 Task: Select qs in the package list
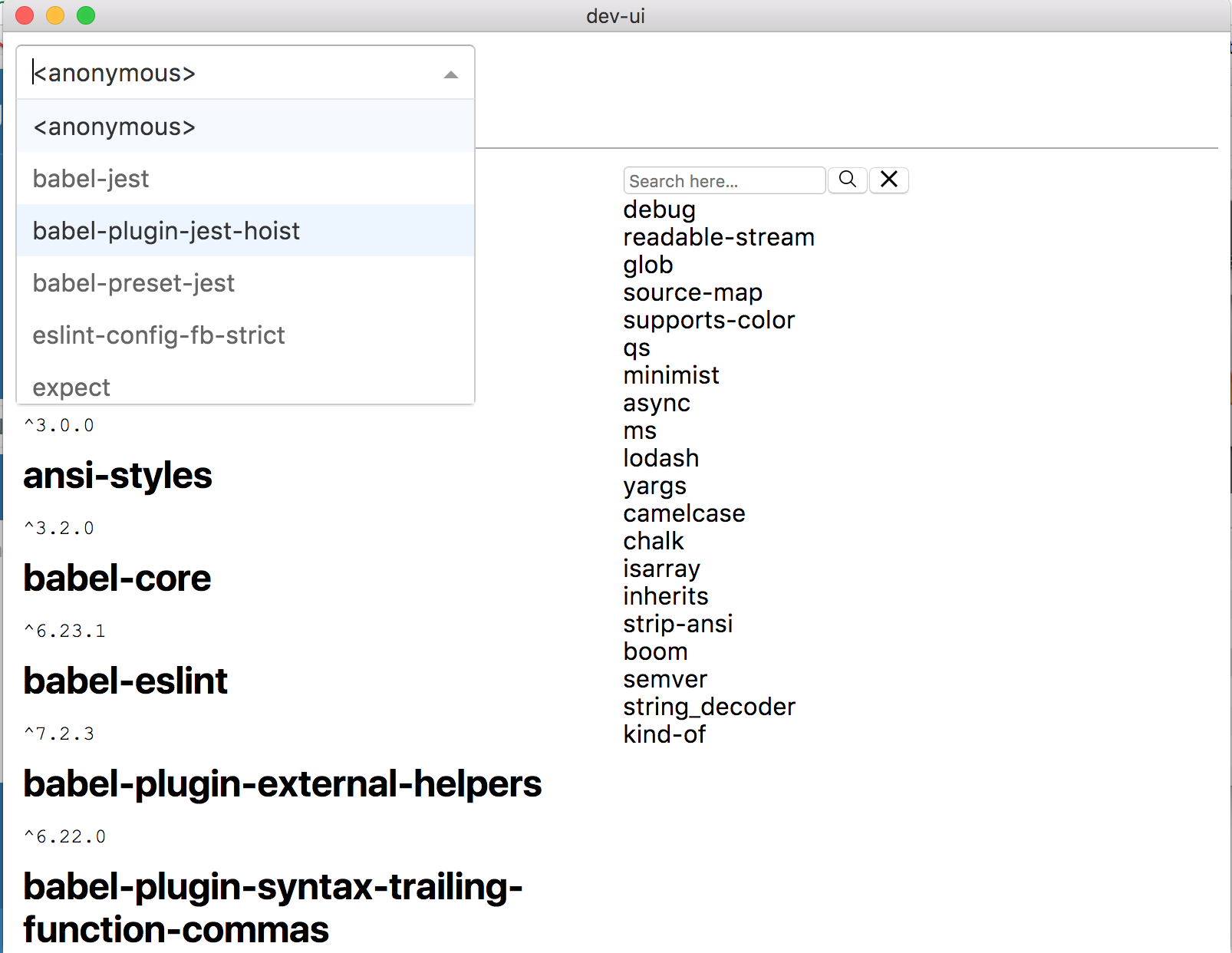click(x=637, y=348)
